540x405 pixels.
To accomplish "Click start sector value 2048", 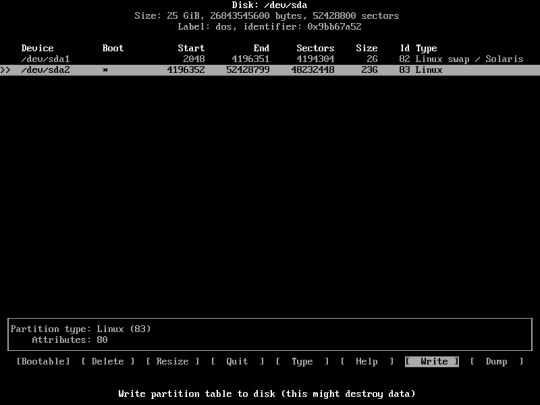I will (194, 59).
